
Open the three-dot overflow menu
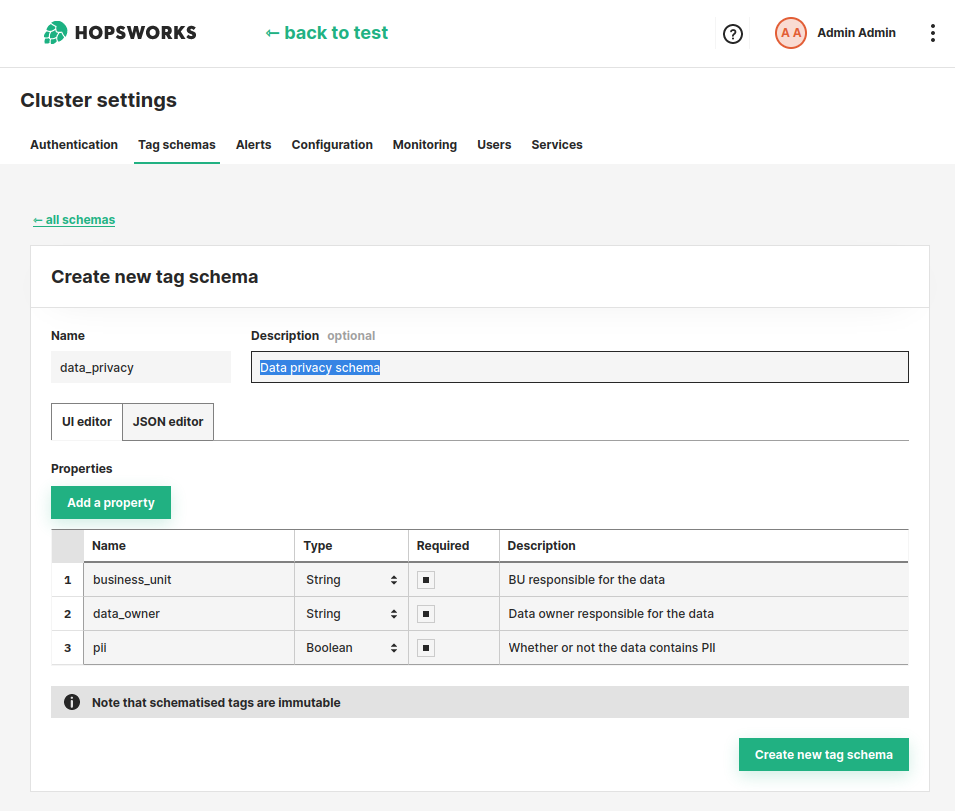[933, 33]
